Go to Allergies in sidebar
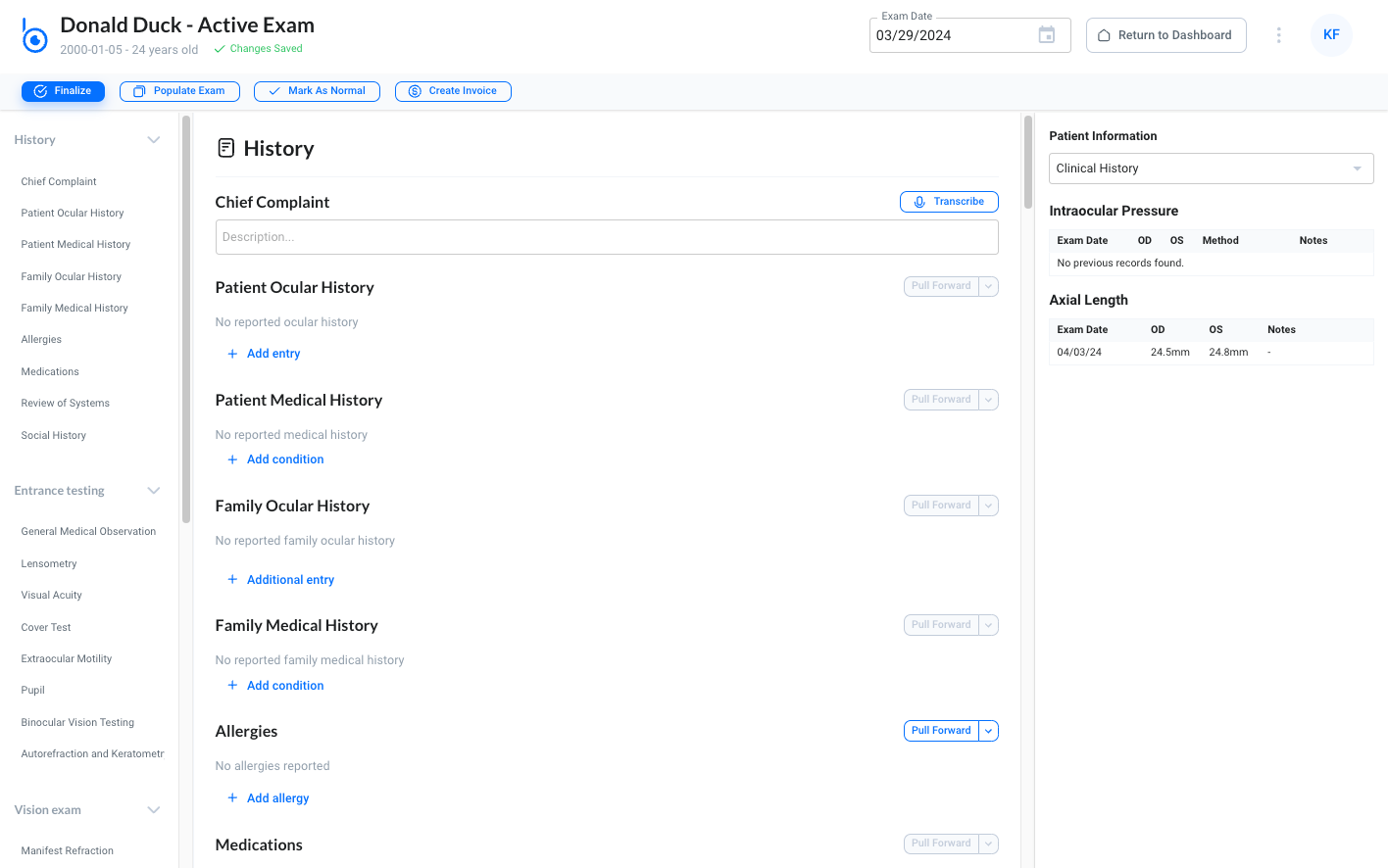 tap(41, 339)
